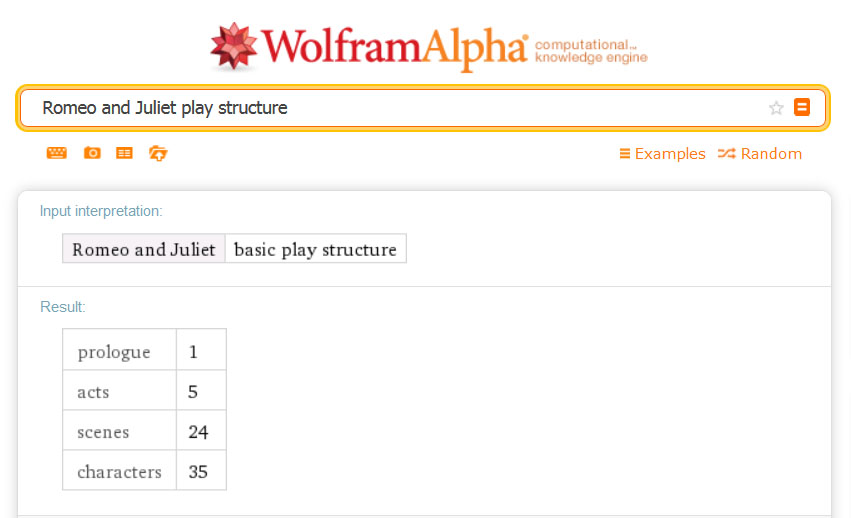Click the characters count value 35
This screenshot has width=851, height=518.
[x=198, y=472]
